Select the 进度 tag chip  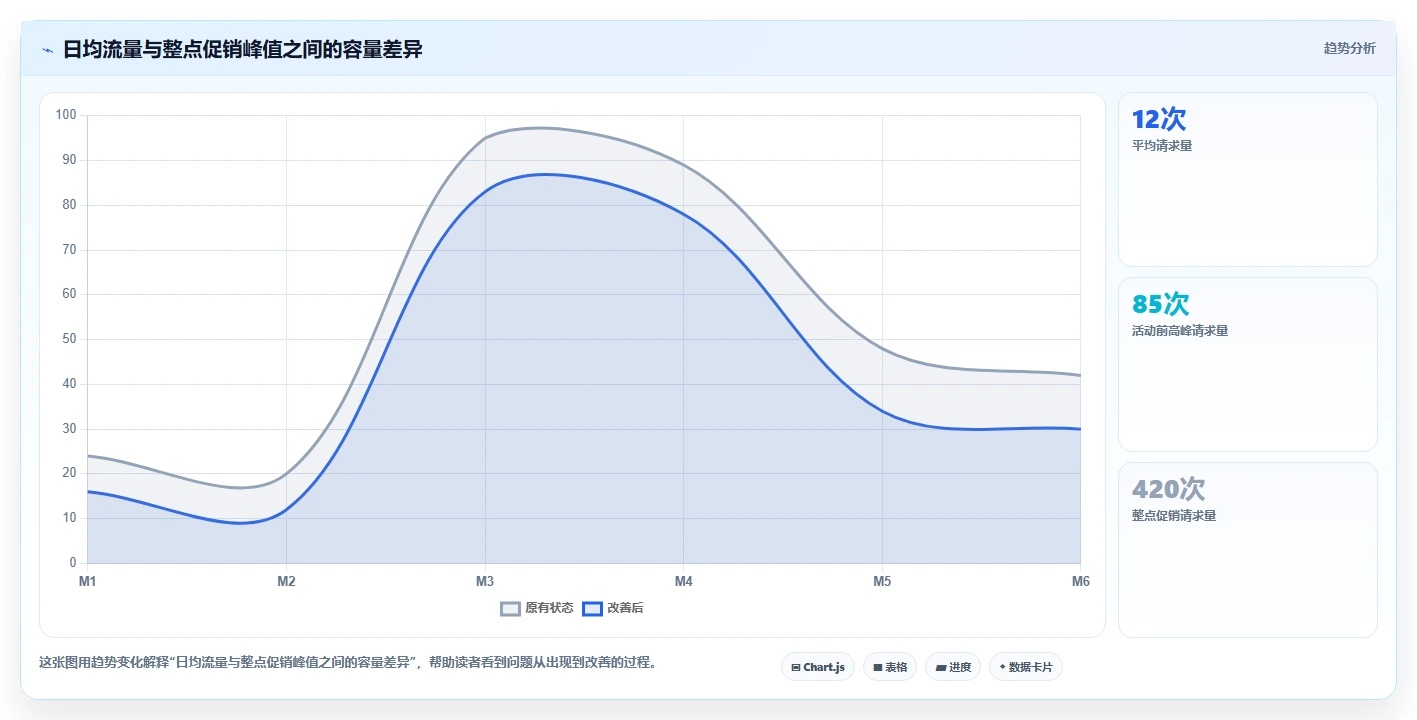click(953, 667)
